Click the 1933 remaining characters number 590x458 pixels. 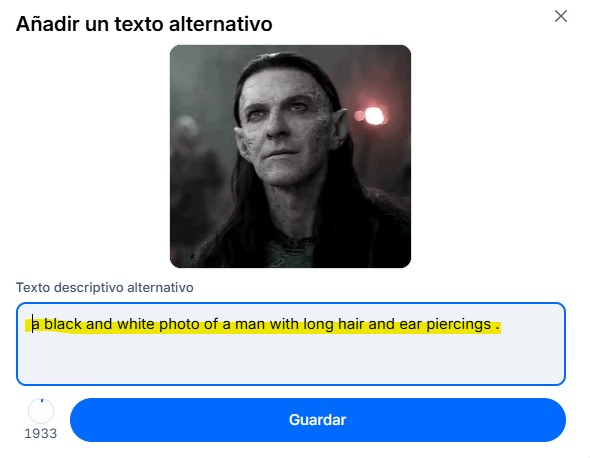coord(41,434)
